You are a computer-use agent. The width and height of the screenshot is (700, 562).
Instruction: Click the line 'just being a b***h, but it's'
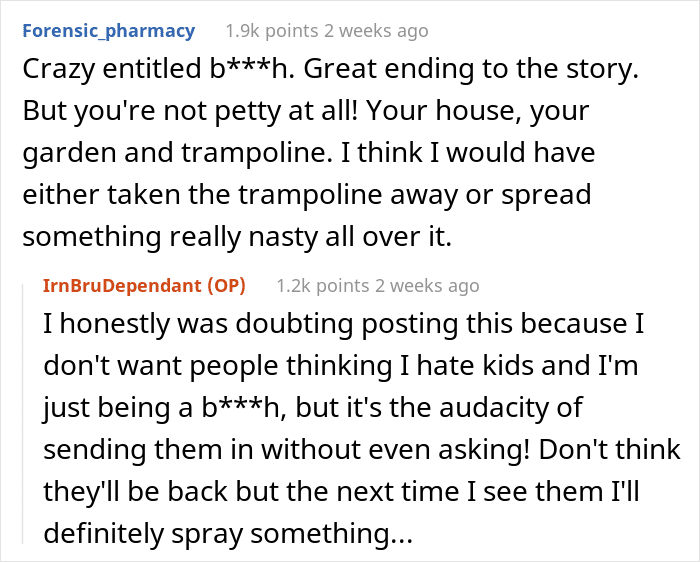pyautogui.click(x=313, y=408)
